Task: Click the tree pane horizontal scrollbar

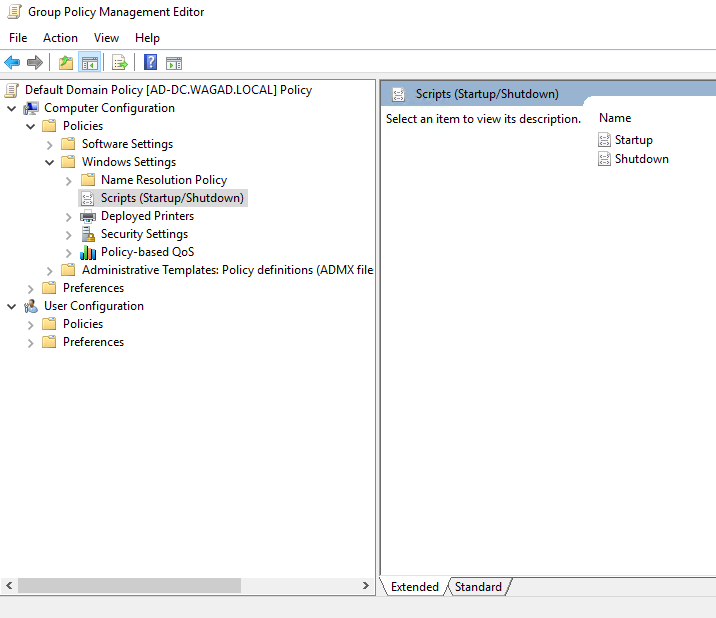Action: [128, 586]
